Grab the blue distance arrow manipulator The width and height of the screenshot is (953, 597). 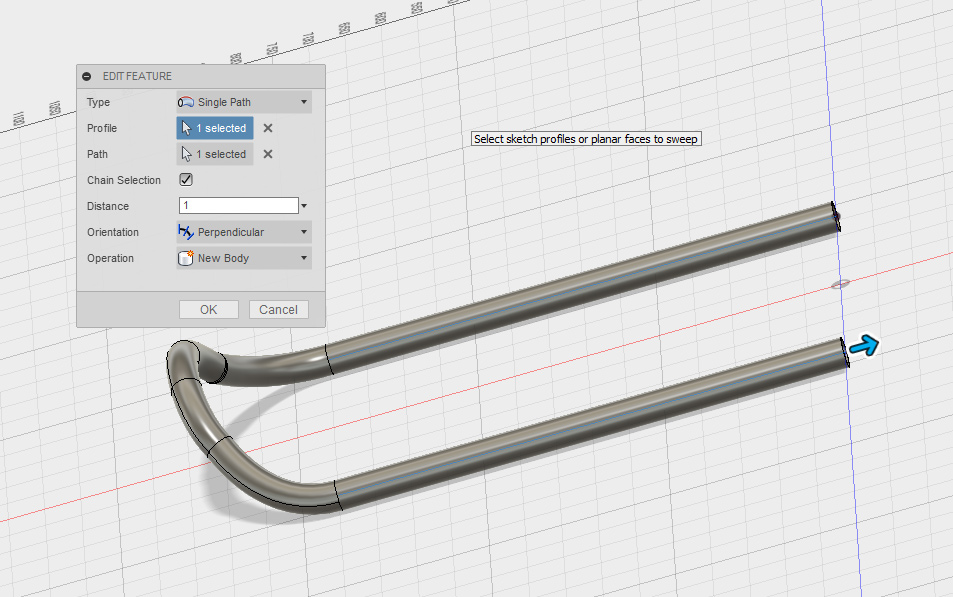click(865, 347)
